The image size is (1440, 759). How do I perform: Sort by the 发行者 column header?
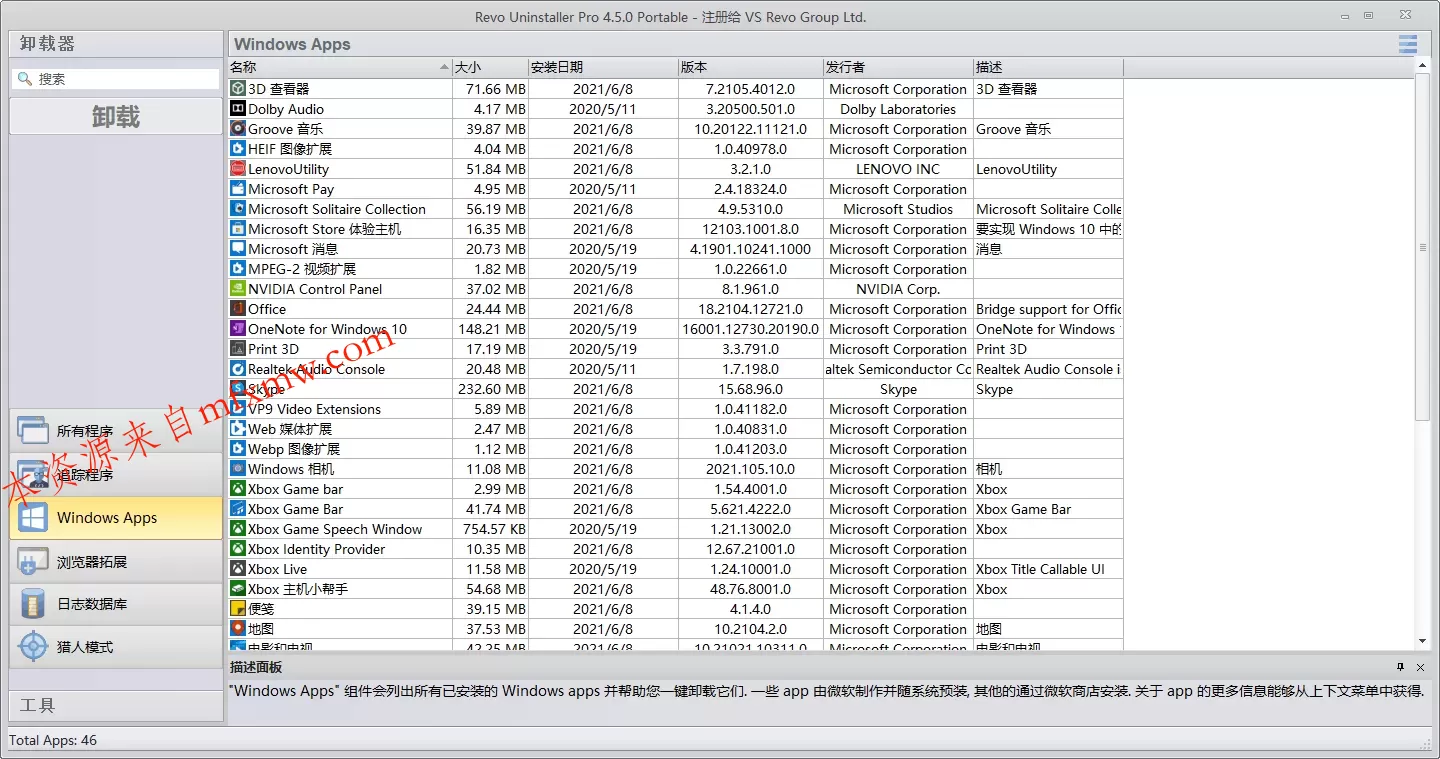[x=898, y=68]
